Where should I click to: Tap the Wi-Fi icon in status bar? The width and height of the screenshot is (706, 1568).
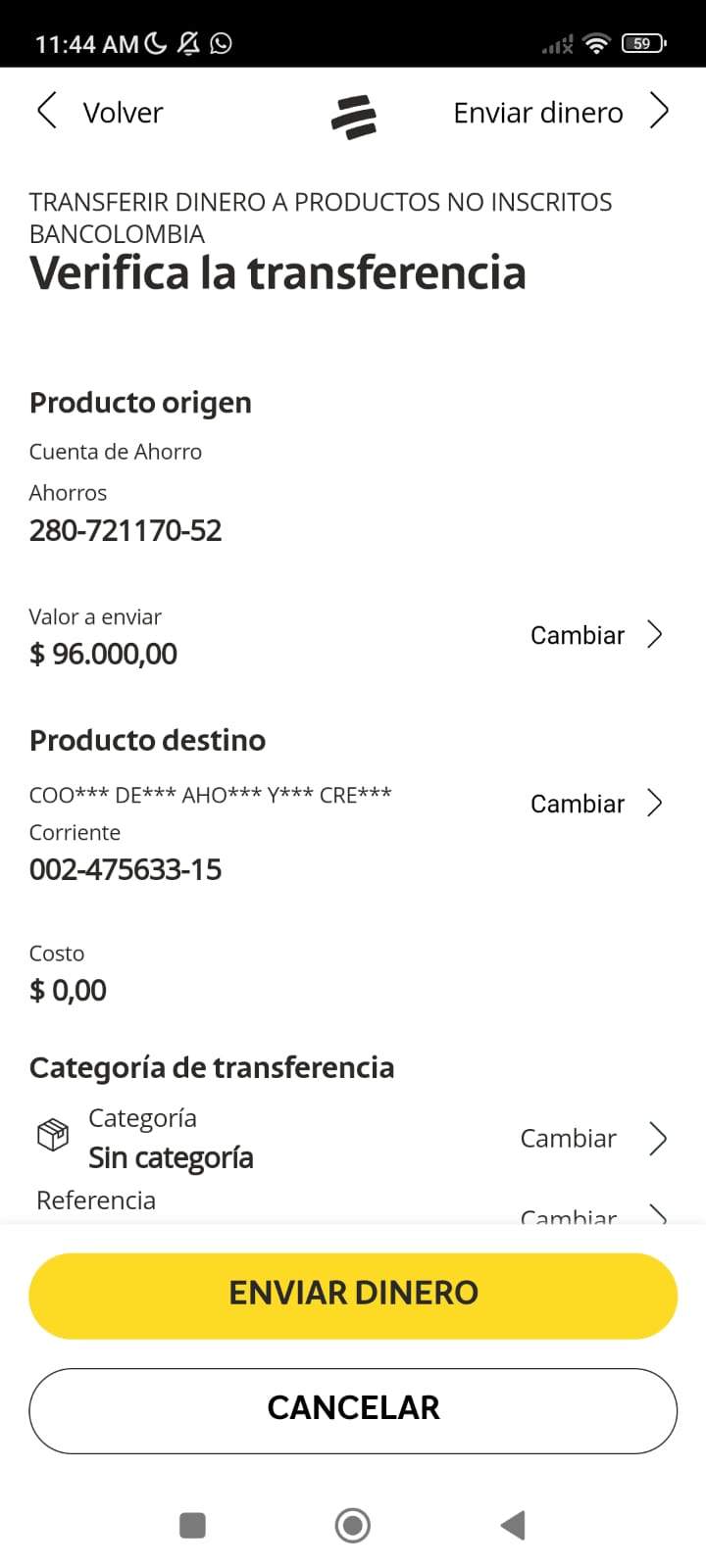tap(595, 43)
